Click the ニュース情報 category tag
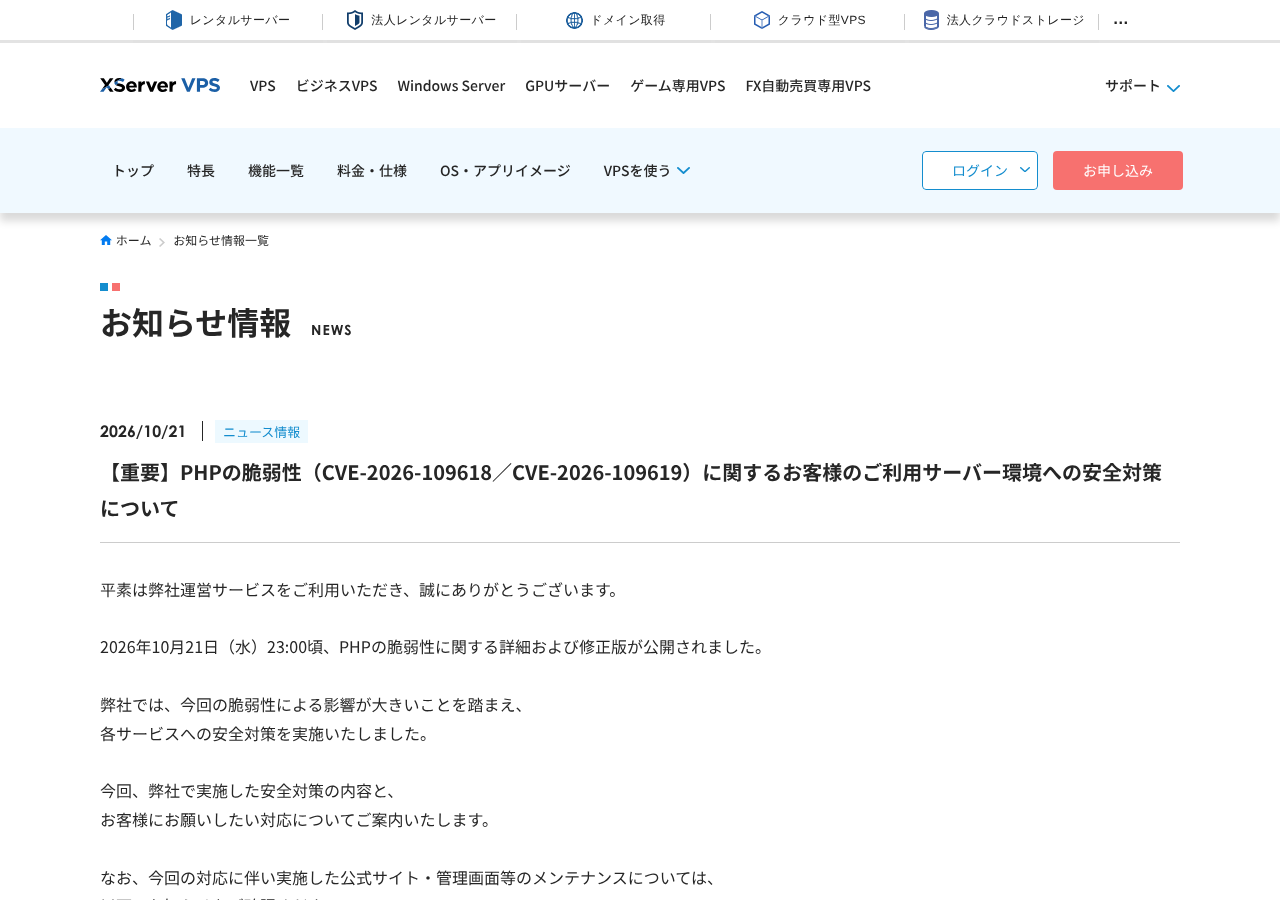The width and height of the screenshot is (1280, 900). tap(261, 431)
